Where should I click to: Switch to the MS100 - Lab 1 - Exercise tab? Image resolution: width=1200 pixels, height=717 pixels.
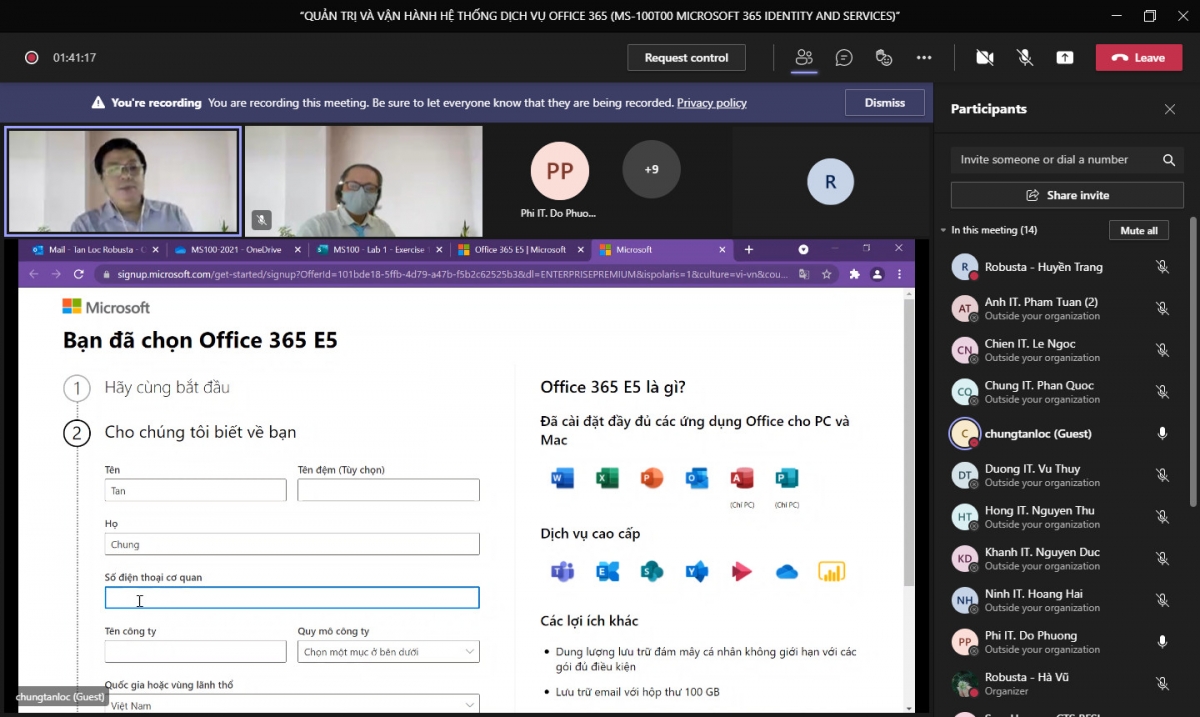click(378, 249)
